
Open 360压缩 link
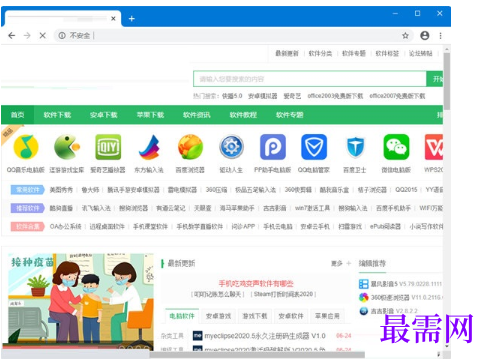pos(216,190)
